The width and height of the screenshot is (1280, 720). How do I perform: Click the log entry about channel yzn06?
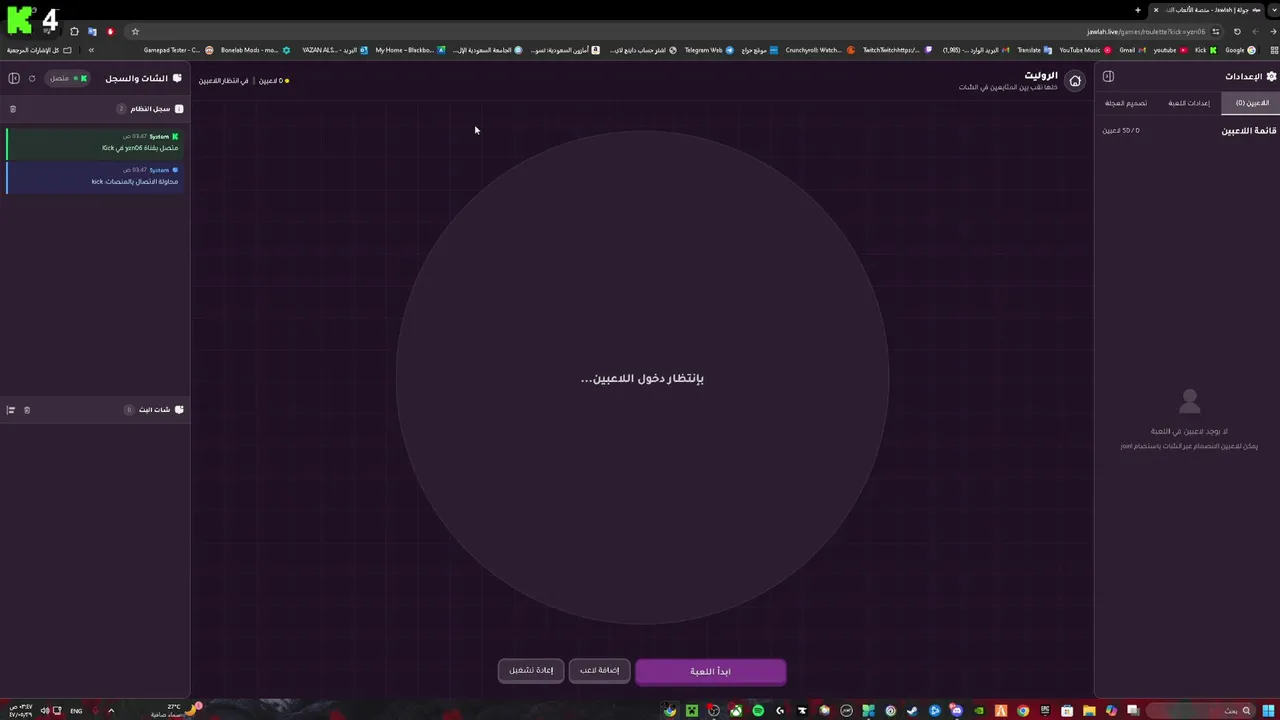(93, 143)
